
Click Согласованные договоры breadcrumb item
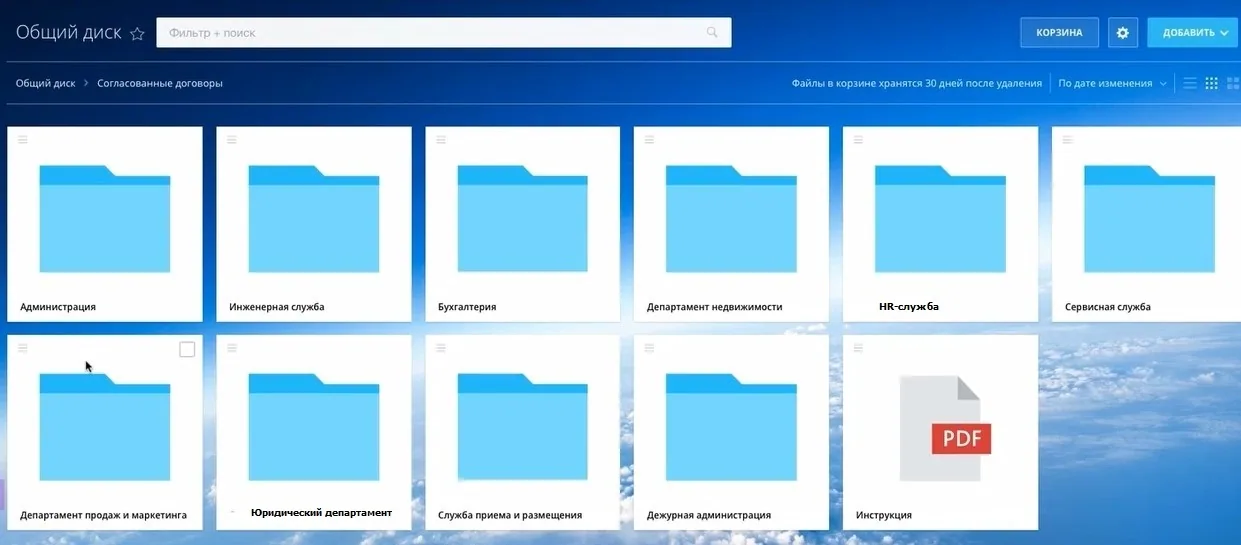pos(160,83)
